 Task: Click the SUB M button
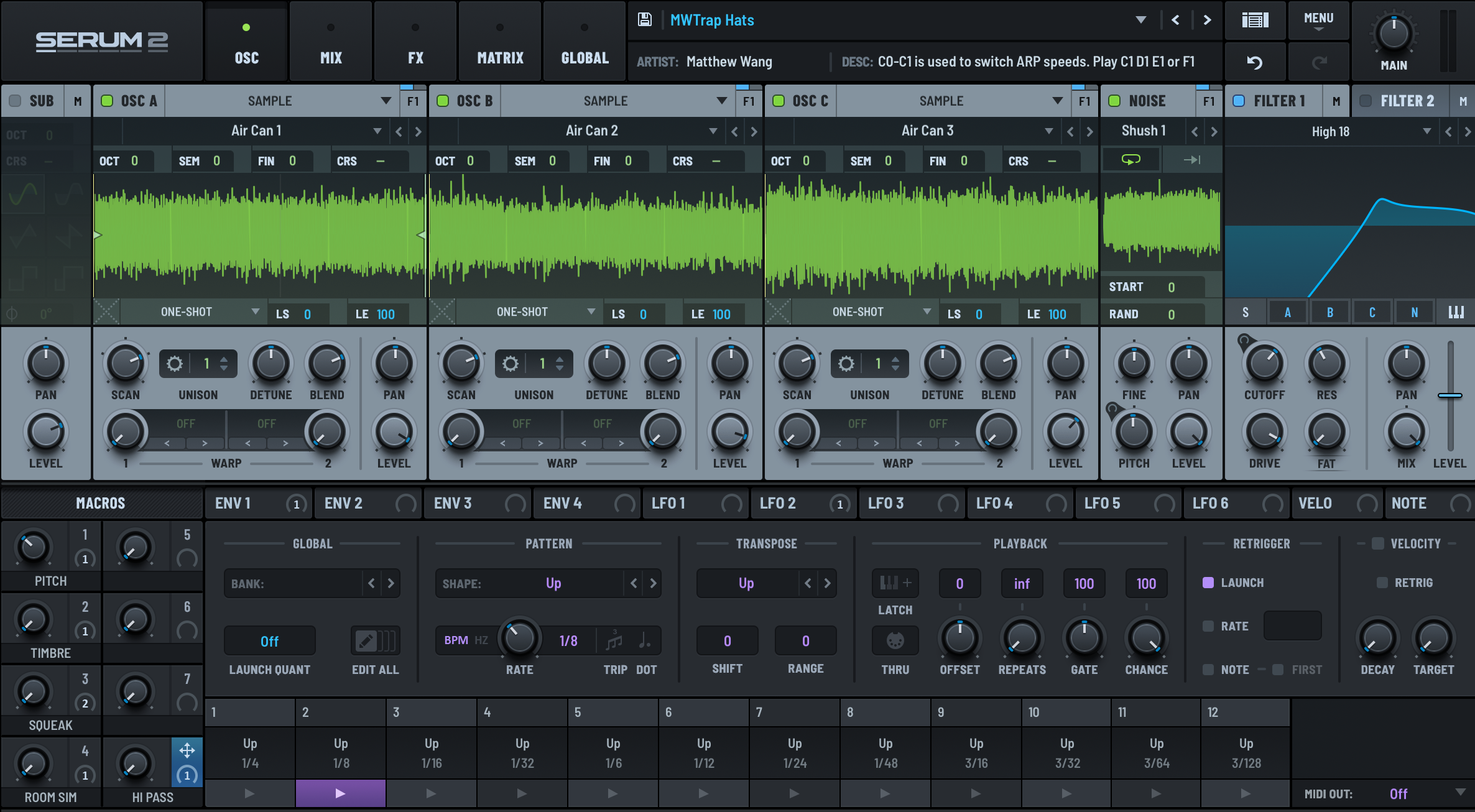(78, 101)
